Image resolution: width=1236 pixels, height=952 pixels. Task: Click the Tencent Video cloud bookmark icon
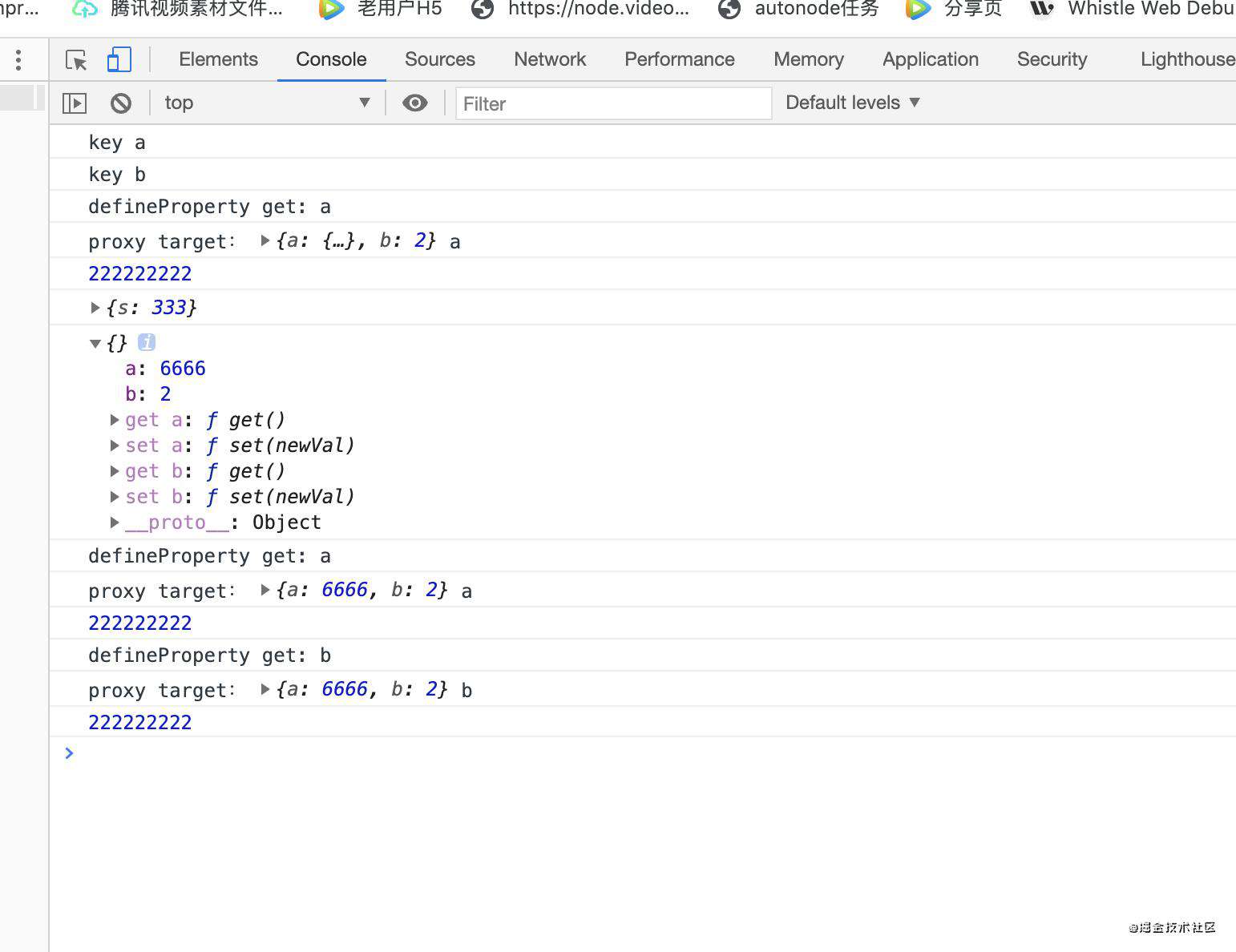pyautogui.click(x=85, y=10)
